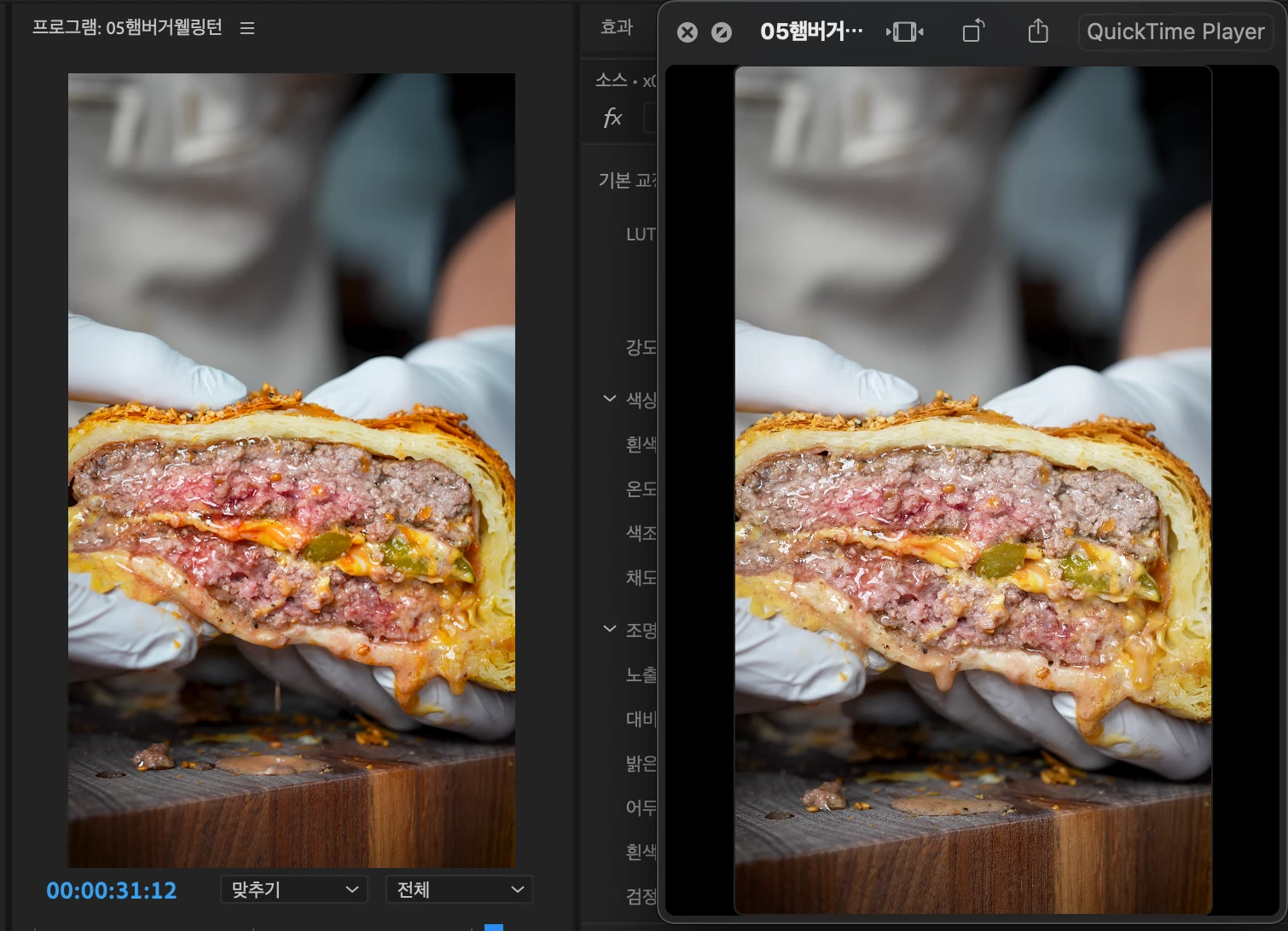Collapse the 조명 section chevron
Viewport: 1288px width, 931px height.
[609, 629]
